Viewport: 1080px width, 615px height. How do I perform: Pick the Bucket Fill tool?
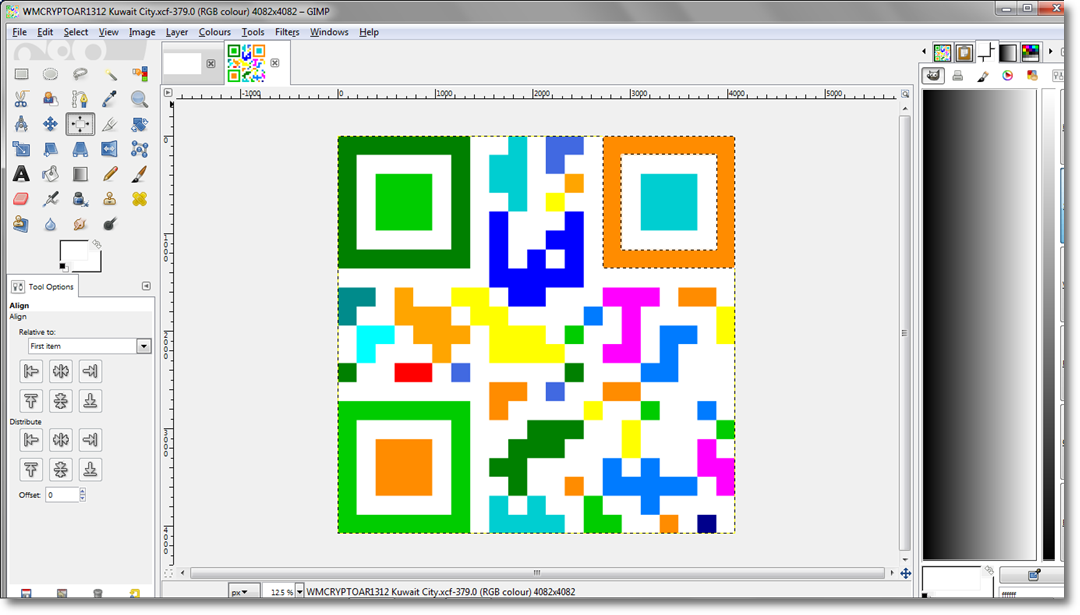pos(50,174)
